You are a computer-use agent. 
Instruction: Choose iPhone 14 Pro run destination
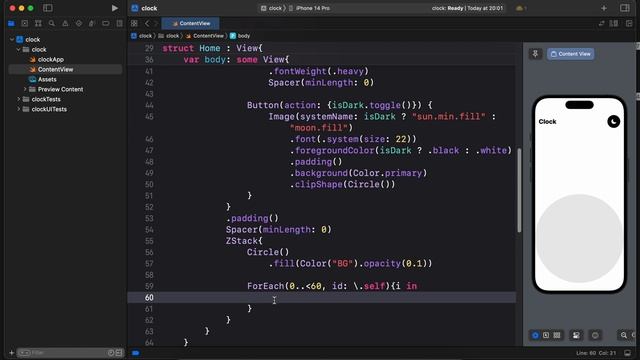point(310,8)
